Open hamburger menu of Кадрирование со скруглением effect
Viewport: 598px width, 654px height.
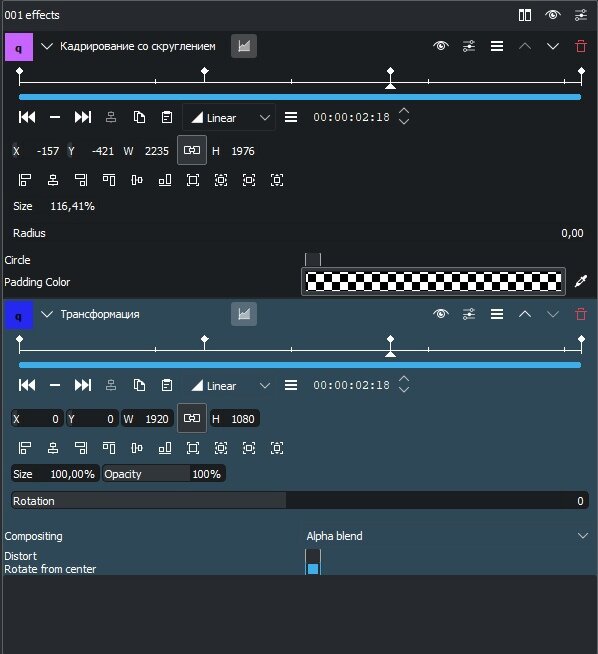pyautogui.click(x=497, y=46)
